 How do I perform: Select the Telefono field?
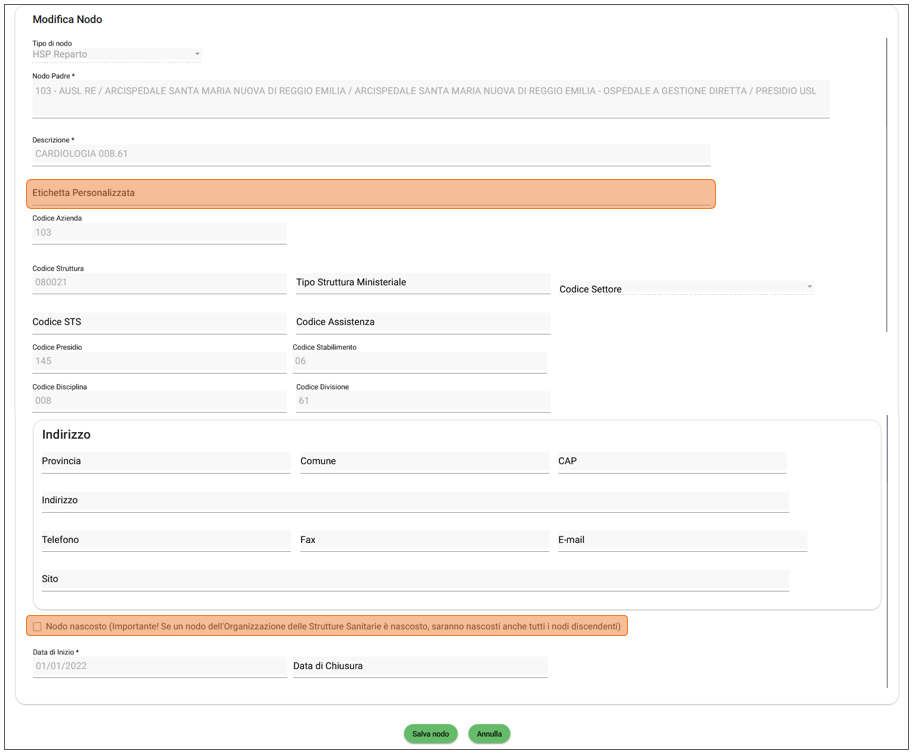[165, 540]
